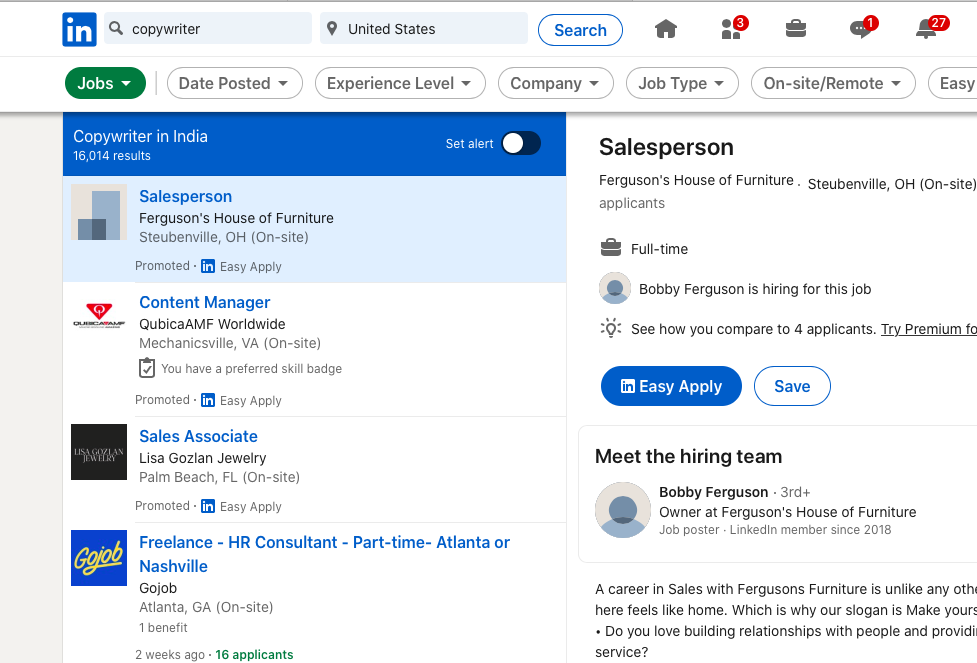Open My Network people icon

tap(731, 29)
